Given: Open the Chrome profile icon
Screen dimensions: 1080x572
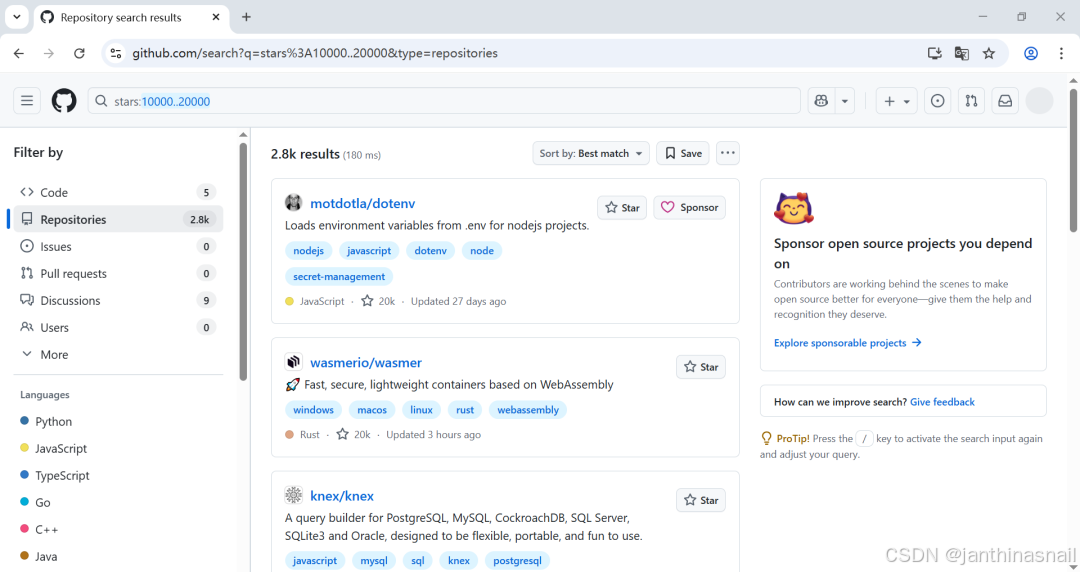Looking at the screenshot, I should [1031, 53].
